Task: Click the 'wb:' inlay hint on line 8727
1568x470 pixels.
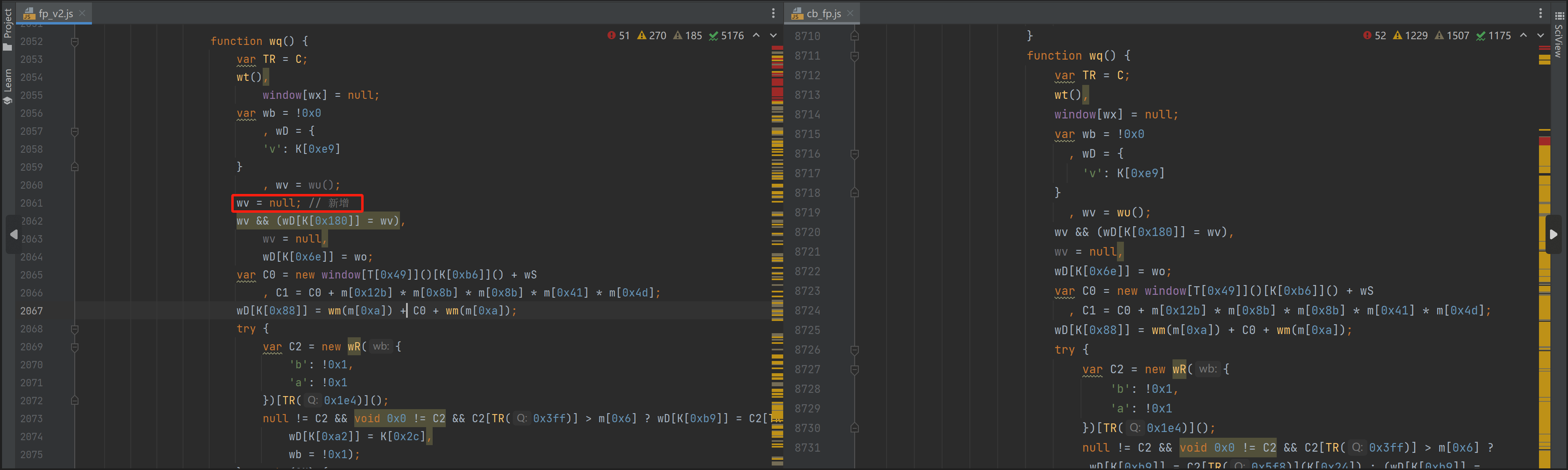Action: coord(1208,369)
